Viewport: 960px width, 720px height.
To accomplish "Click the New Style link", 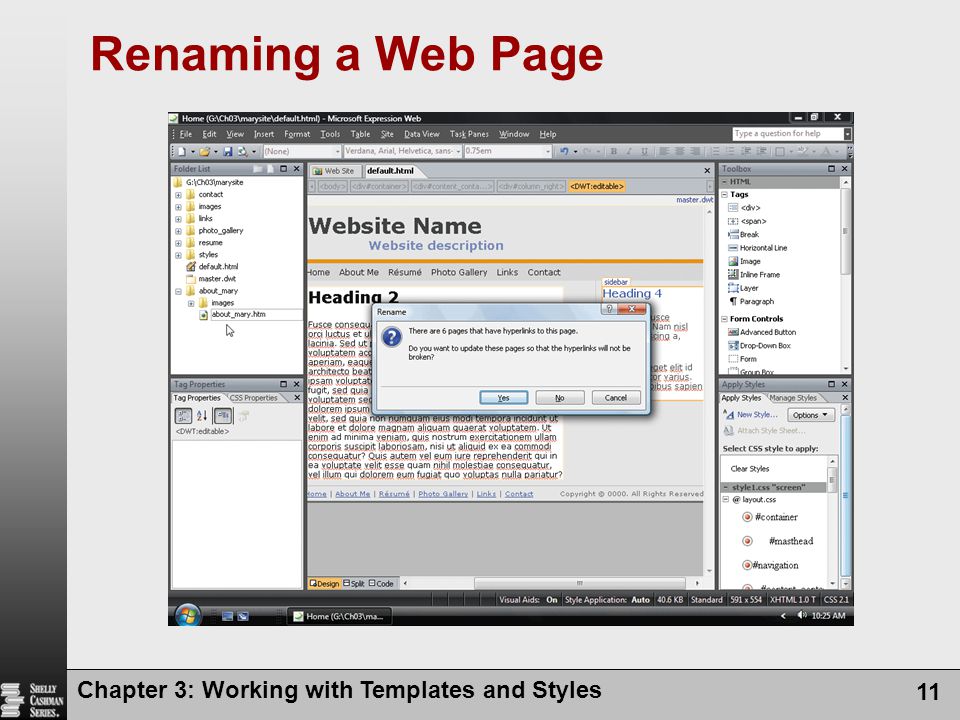I will pos(757,414).
